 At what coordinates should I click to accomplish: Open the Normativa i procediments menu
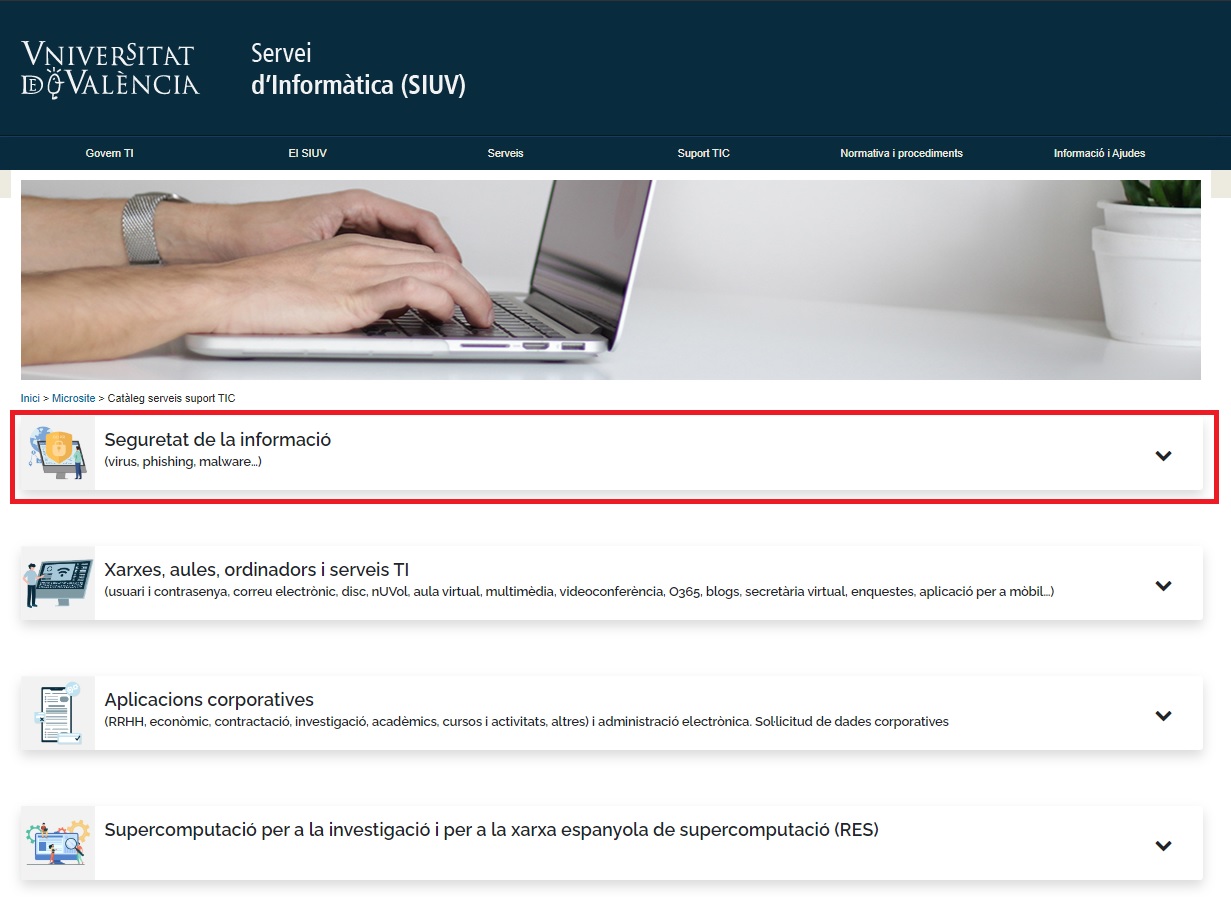[x=901, y=153]
